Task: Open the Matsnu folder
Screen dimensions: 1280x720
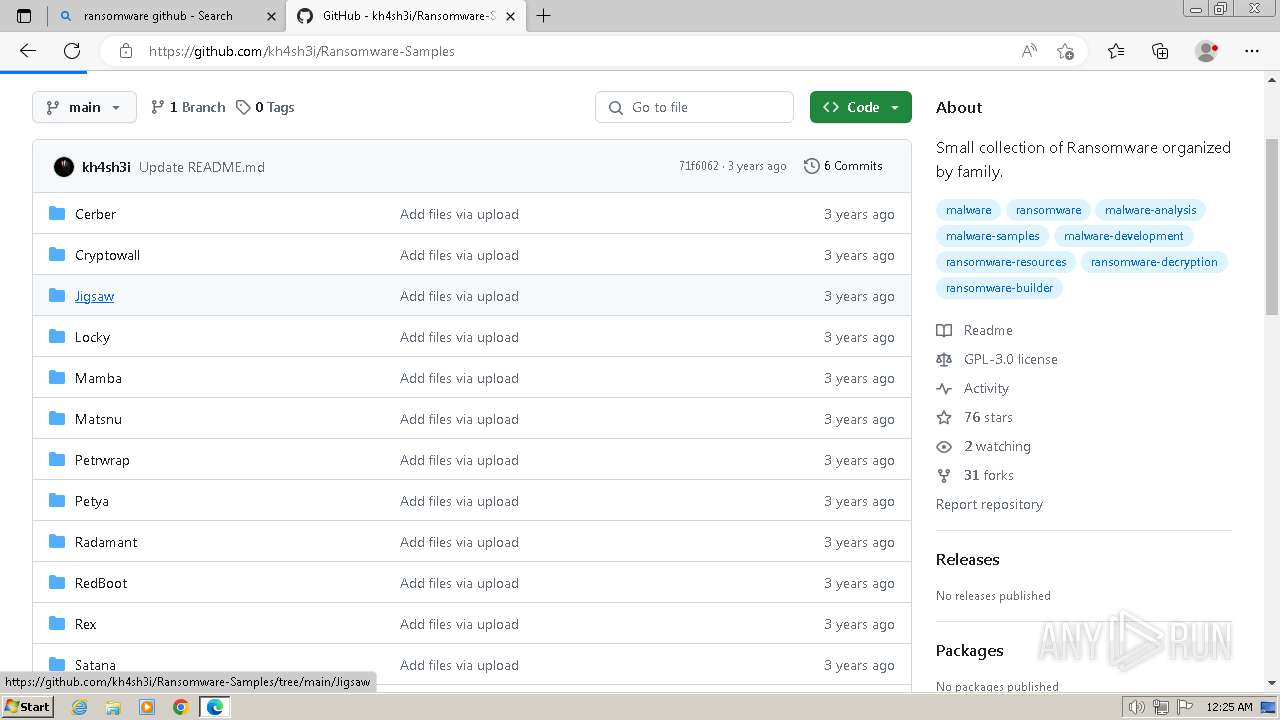Action: 98,419
